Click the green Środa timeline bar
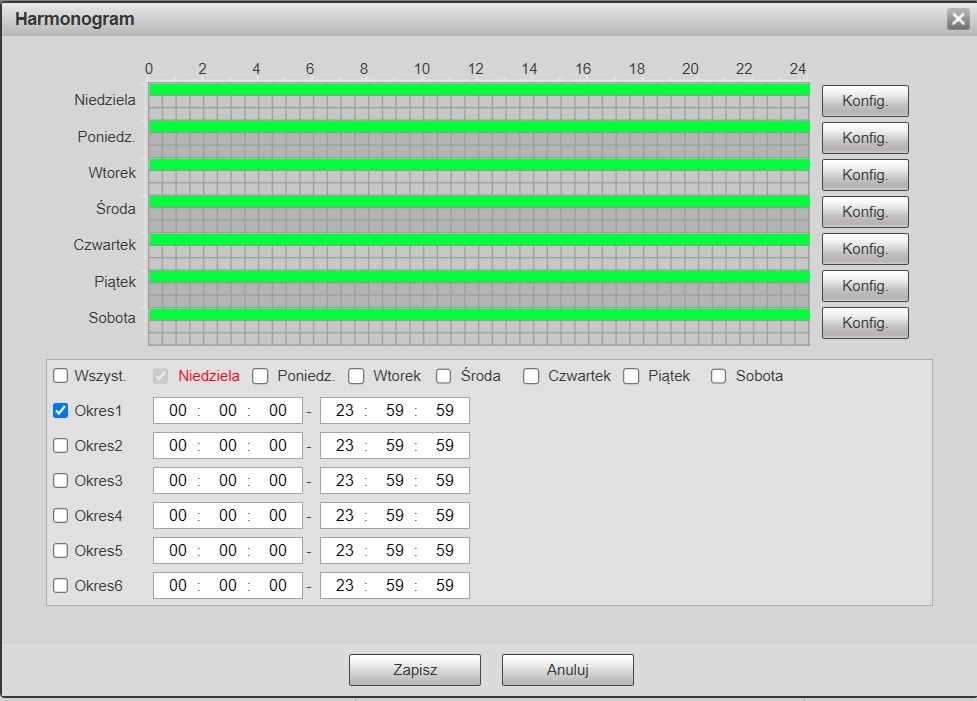The image size is (977, 701). [479, 202]
